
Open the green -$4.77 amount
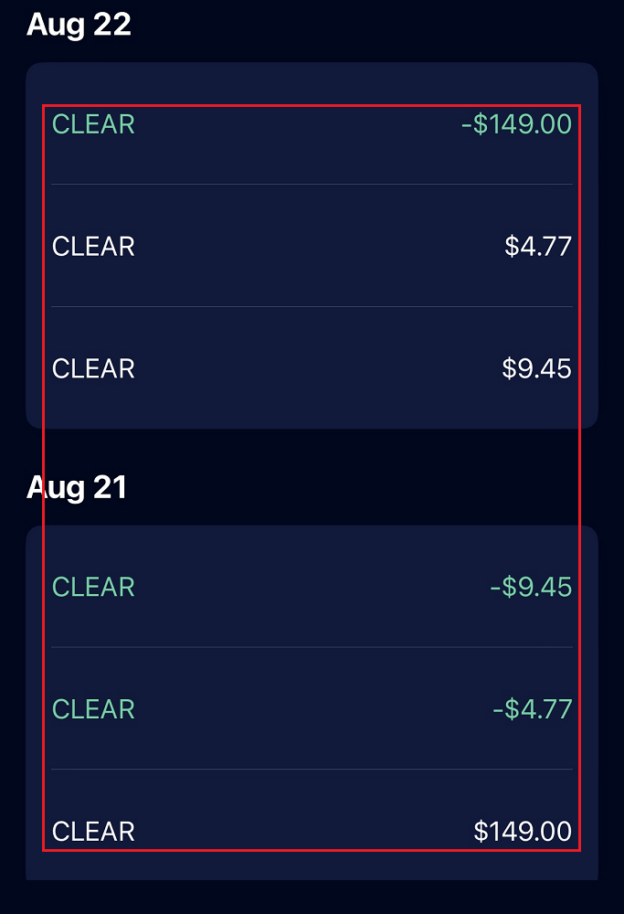tap(532, 709)
